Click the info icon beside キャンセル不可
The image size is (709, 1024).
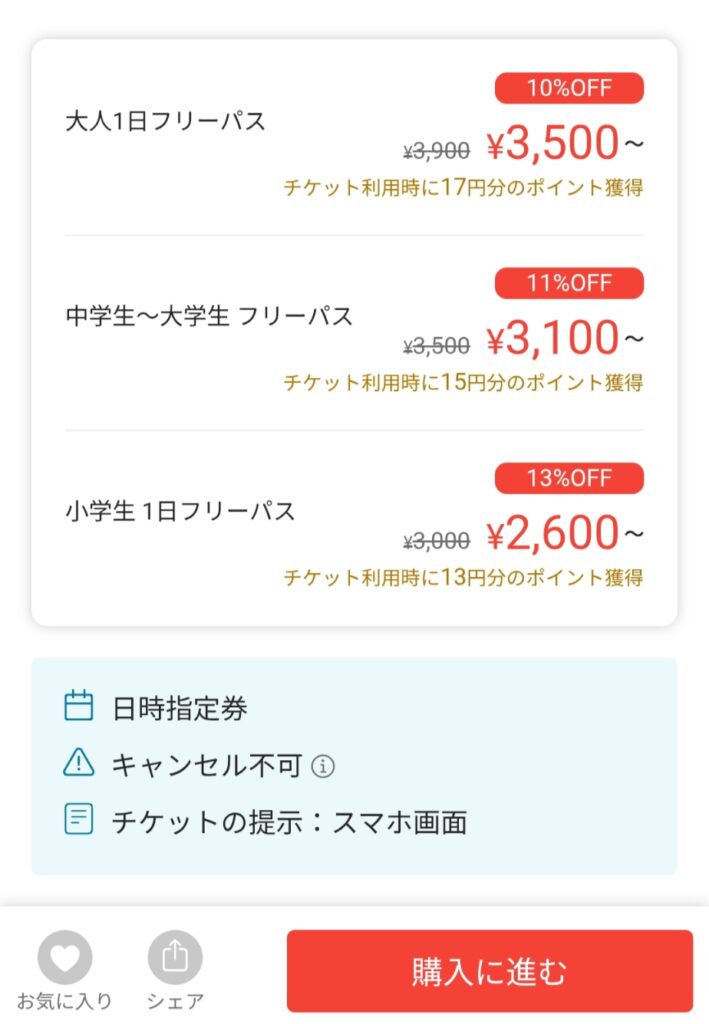click(x=323, y=767)
